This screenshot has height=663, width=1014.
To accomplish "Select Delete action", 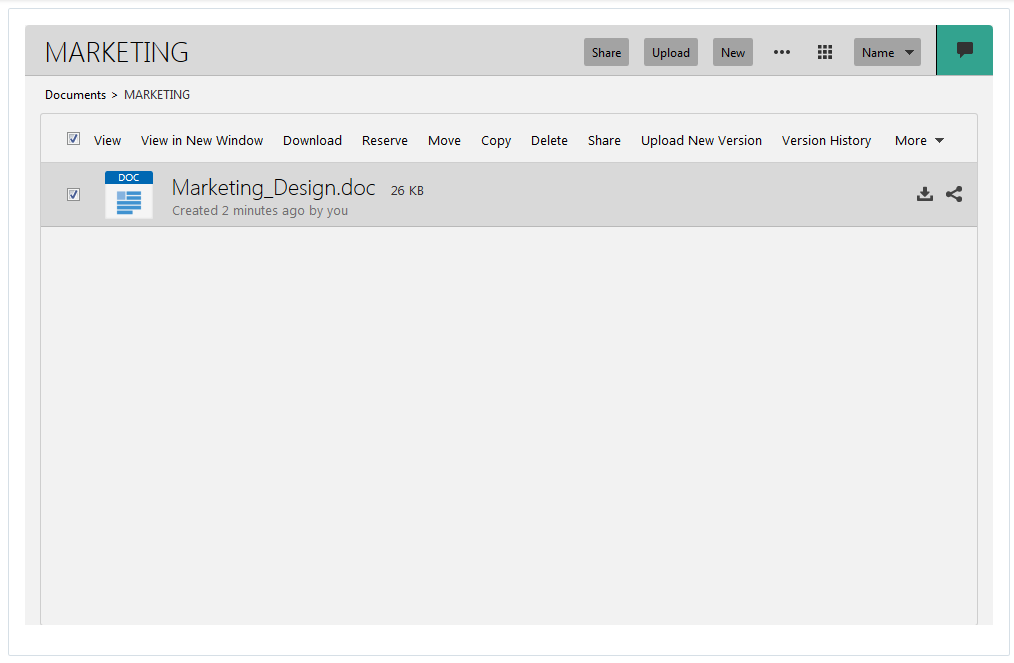I will pos(549,140).
